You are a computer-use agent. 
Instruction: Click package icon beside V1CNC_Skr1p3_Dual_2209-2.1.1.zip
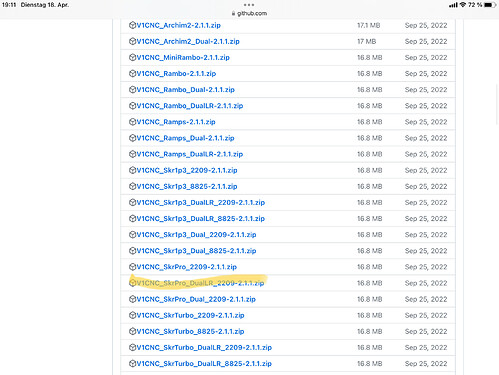pos(132,235)
